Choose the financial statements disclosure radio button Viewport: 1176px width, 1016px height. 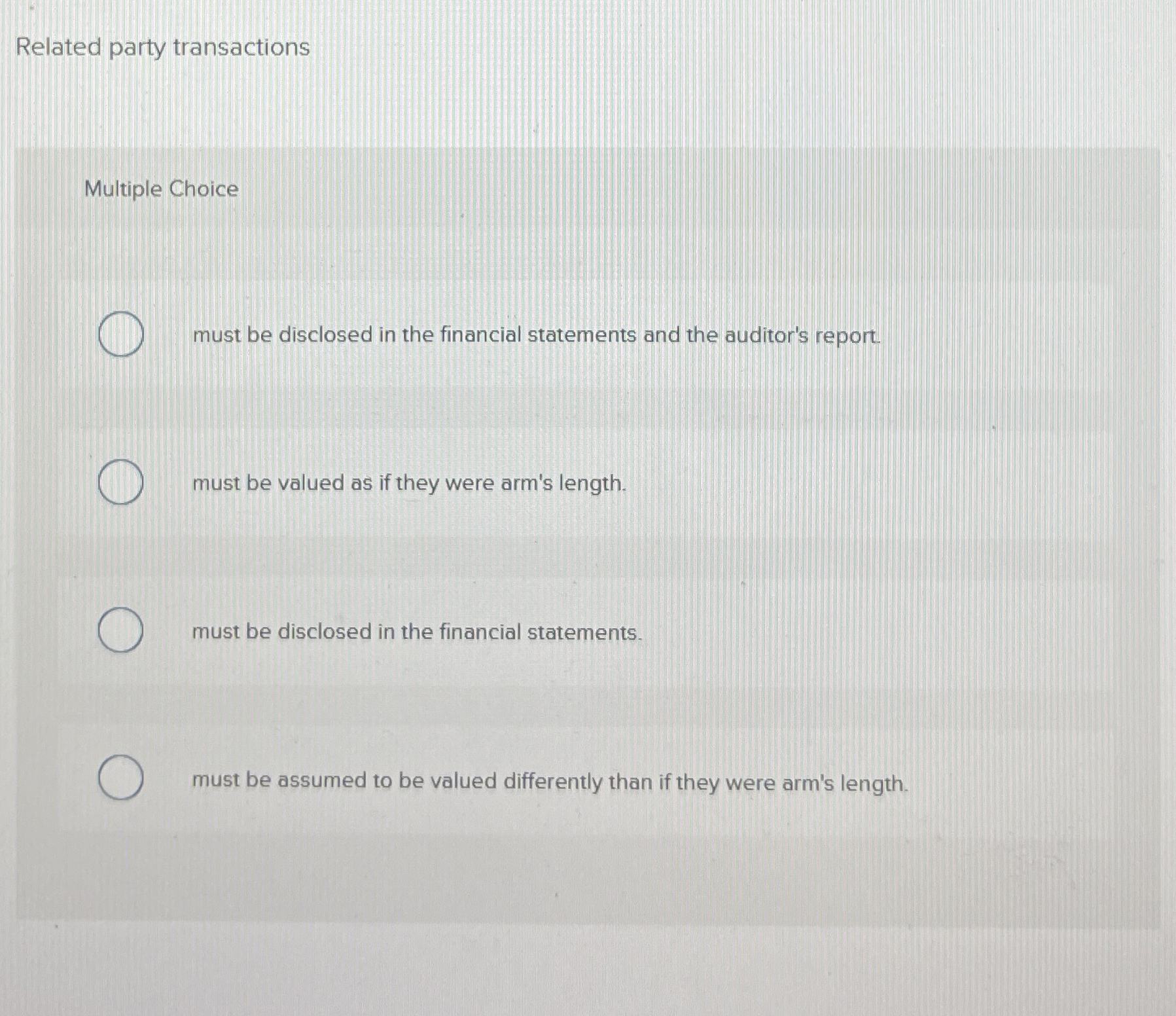click(x=121, y=630)
